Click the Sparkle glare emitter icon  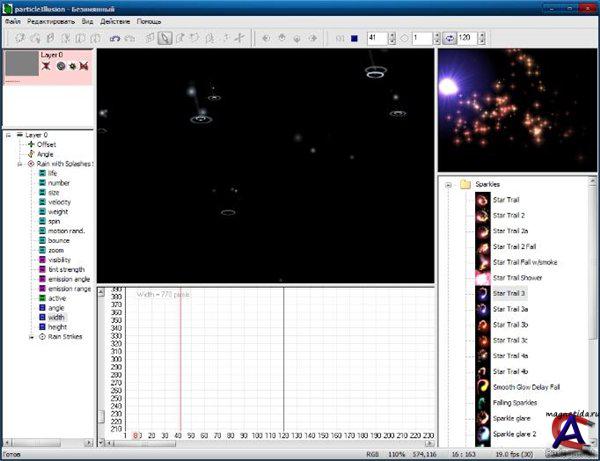coord(482,417)
